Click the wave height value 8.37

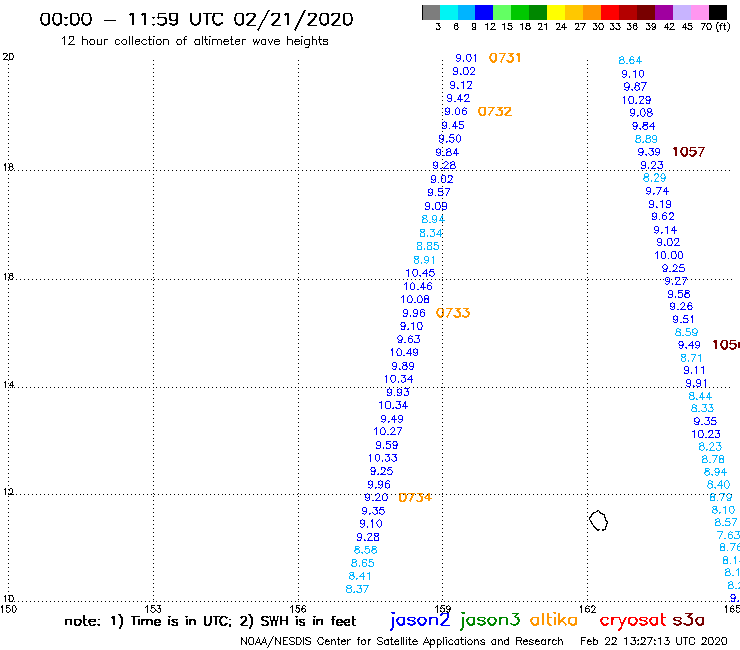click(357, 589)
